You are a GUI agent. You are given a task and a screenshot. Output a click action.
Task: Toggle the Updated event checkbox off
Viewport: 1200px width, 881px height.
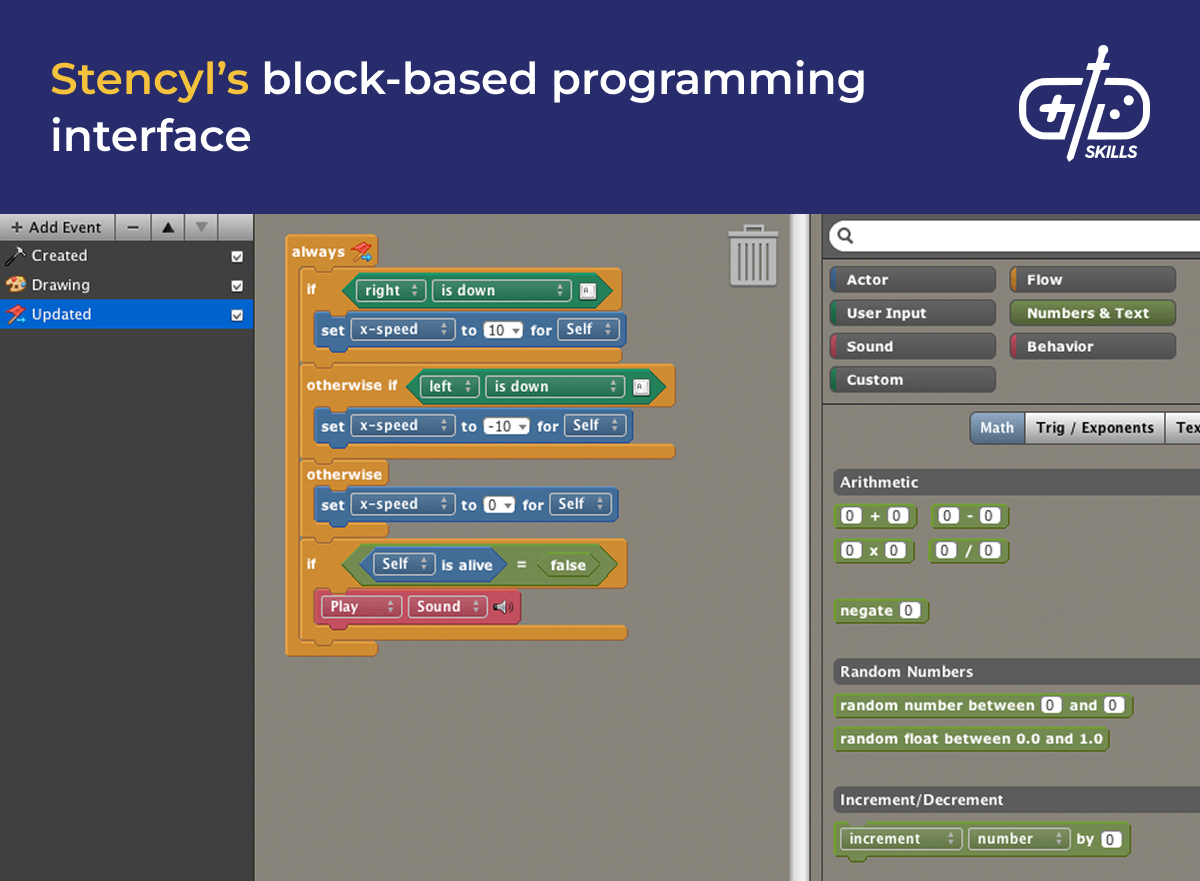point(236,314)
